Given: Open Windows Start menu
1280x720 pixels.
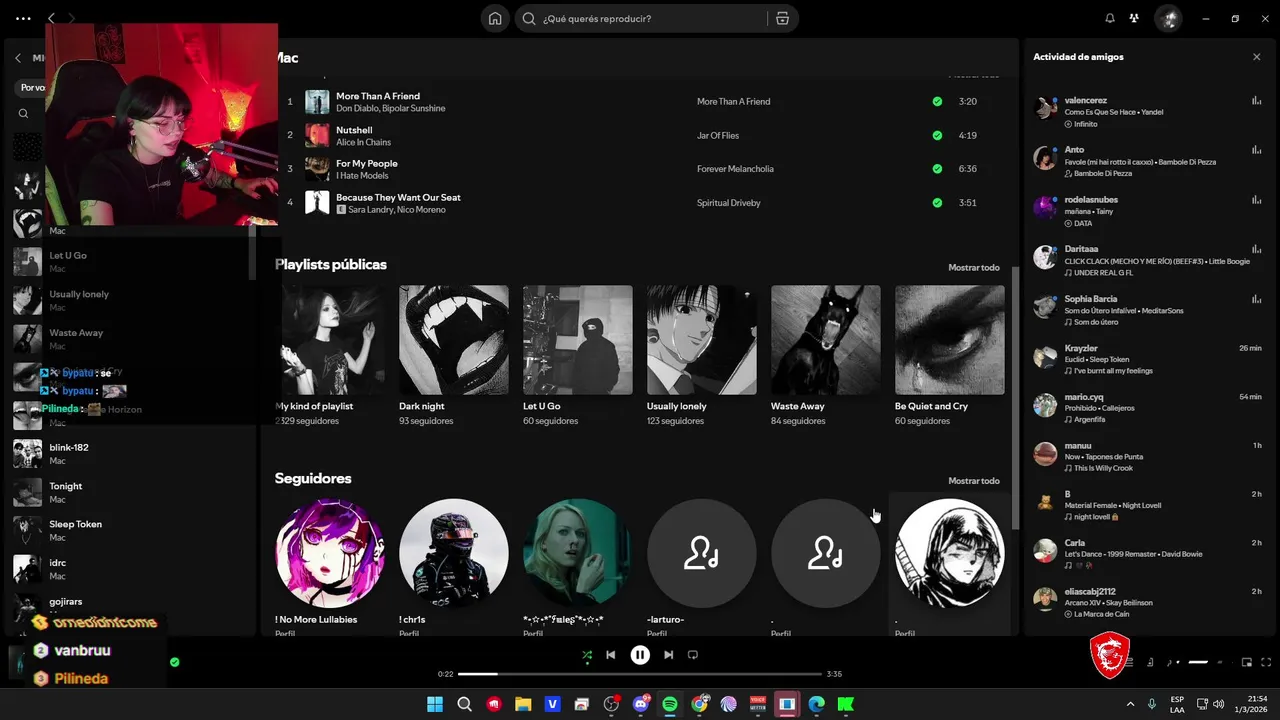Looking at the screenshot, I should click(x=435, y=704).
